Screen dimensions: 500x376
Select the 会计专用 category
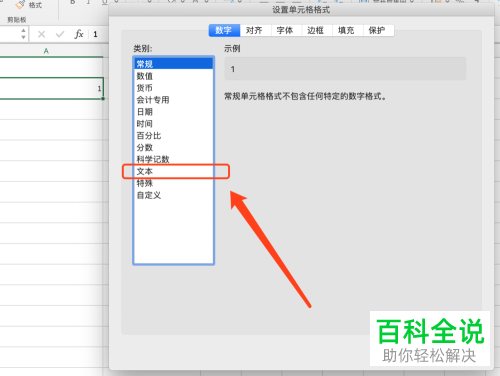point(173,100)
